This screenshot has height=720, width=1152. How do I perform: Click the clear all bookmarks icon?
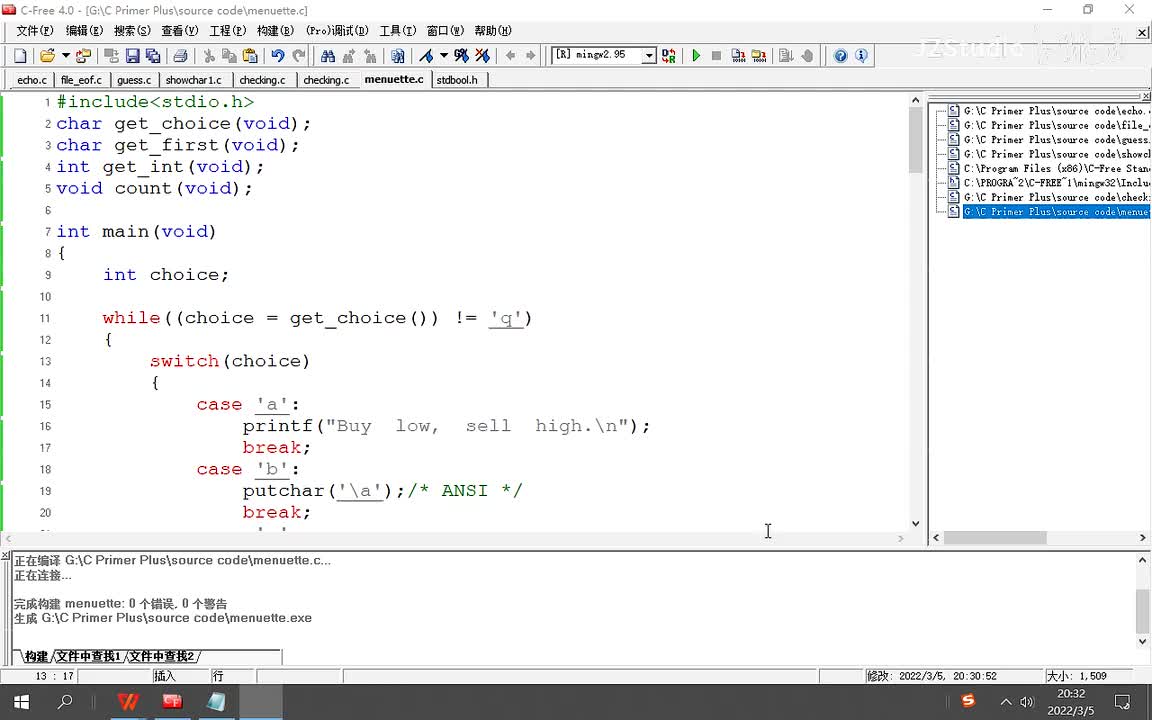coord(482,56)
